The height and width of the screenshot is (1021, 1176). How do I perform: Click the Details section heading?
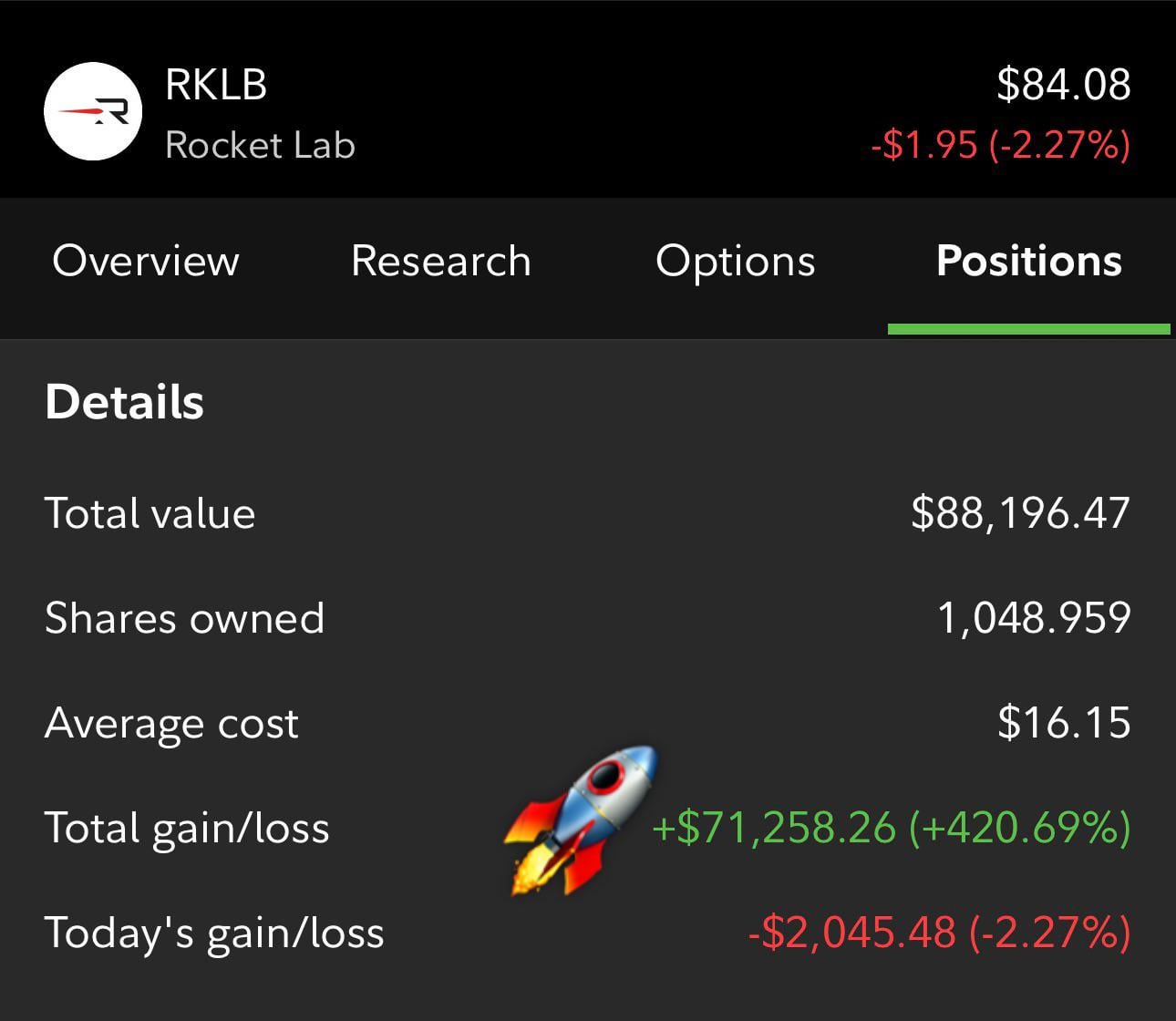click(124, 402)
